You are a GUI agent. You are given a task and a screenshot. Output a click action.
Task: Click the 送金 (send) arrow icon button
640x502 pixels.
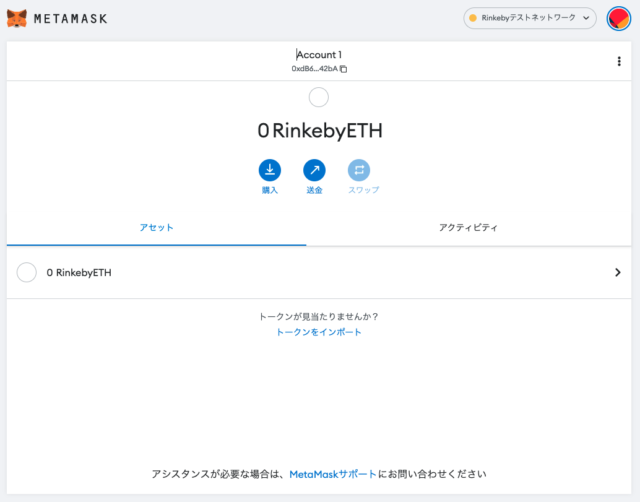click(314, 170)
